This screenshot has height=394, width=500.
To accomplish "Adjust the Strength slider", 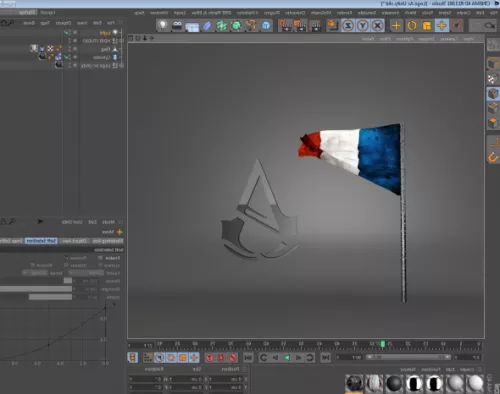I will 36,289.
